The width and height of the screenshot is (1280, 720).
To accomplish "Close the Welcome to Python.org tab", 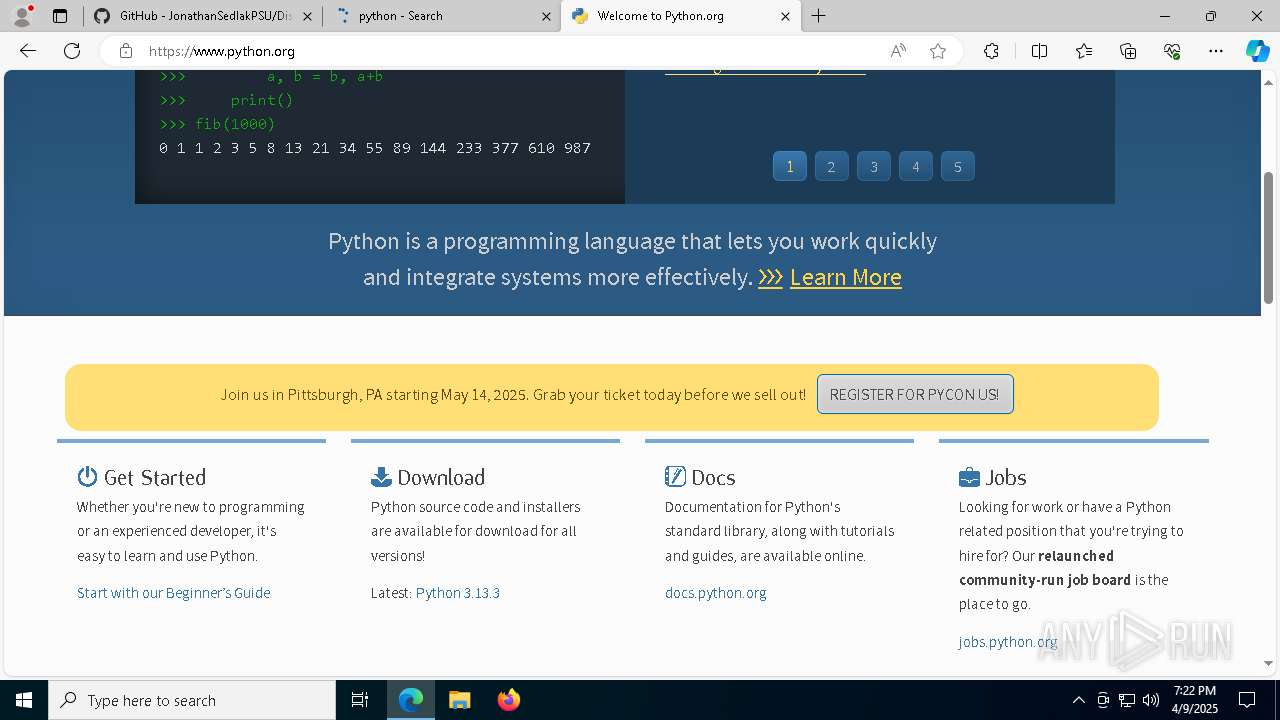I will [785, 16].
